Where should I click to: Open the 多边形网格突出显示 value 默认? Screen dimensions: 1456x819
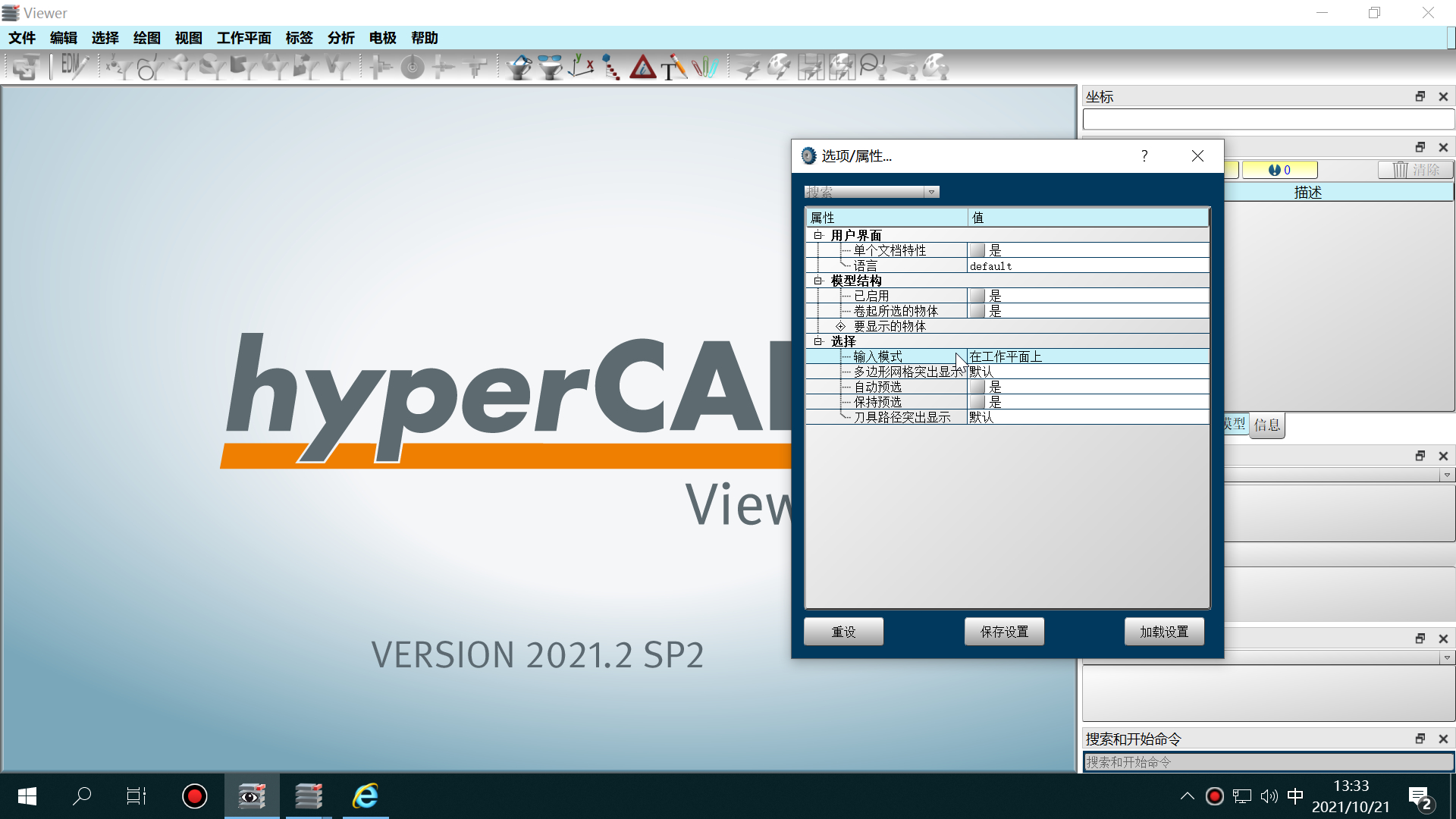1087,372
